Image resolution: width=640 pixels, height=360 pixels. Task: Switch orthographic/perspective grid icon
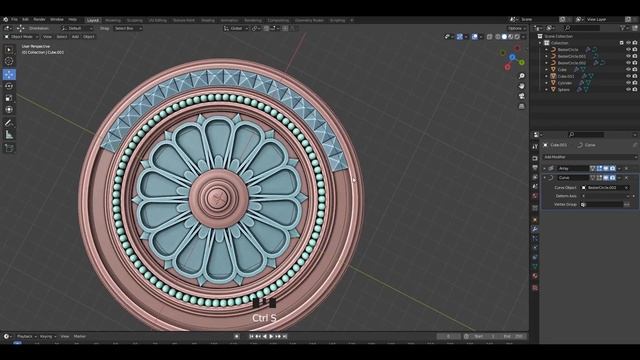point(522,106)
